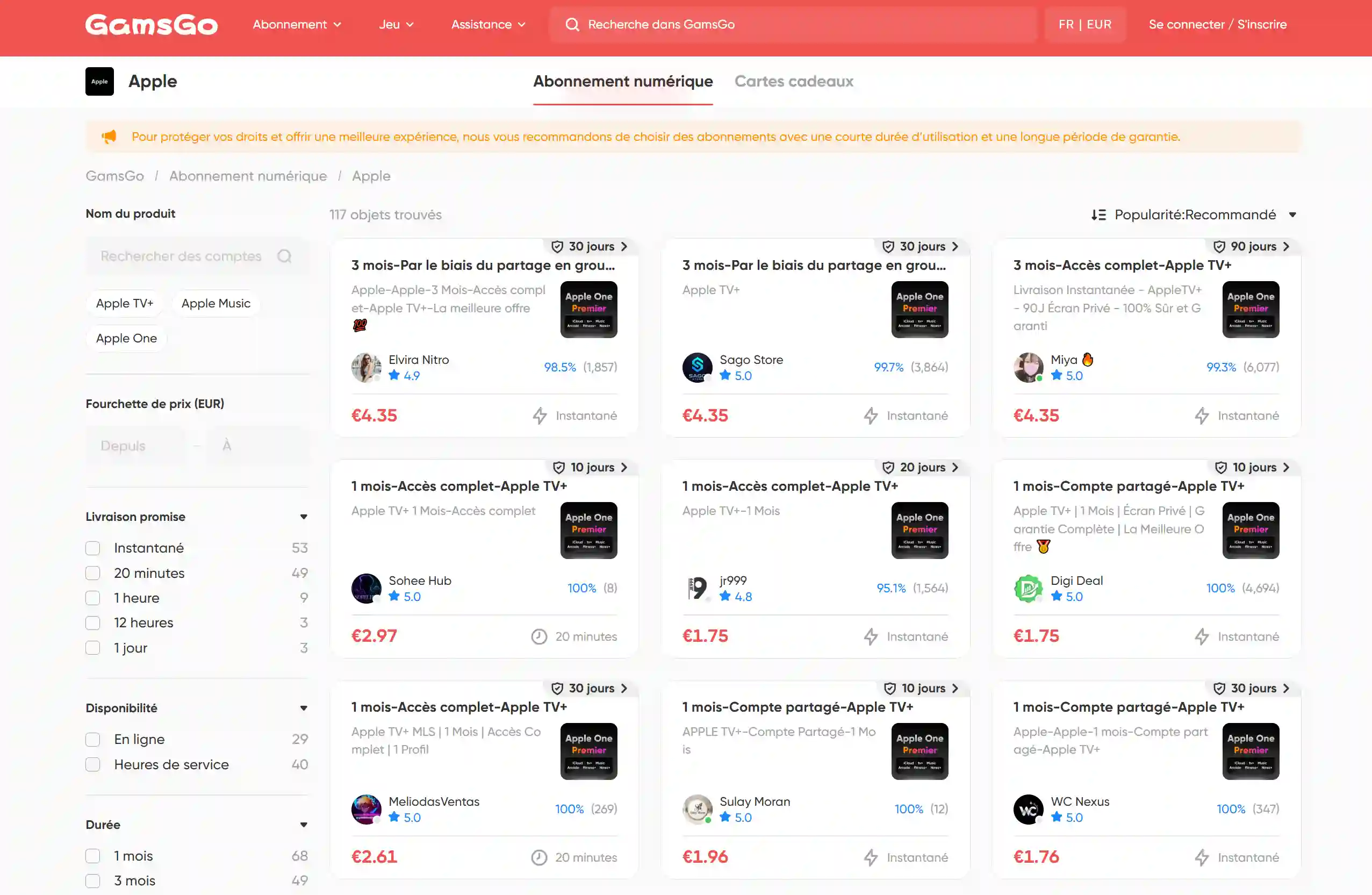Click the sort order icon beside Popularité
Viewport: 1372px width, 895px height.
click(1098, 214)
